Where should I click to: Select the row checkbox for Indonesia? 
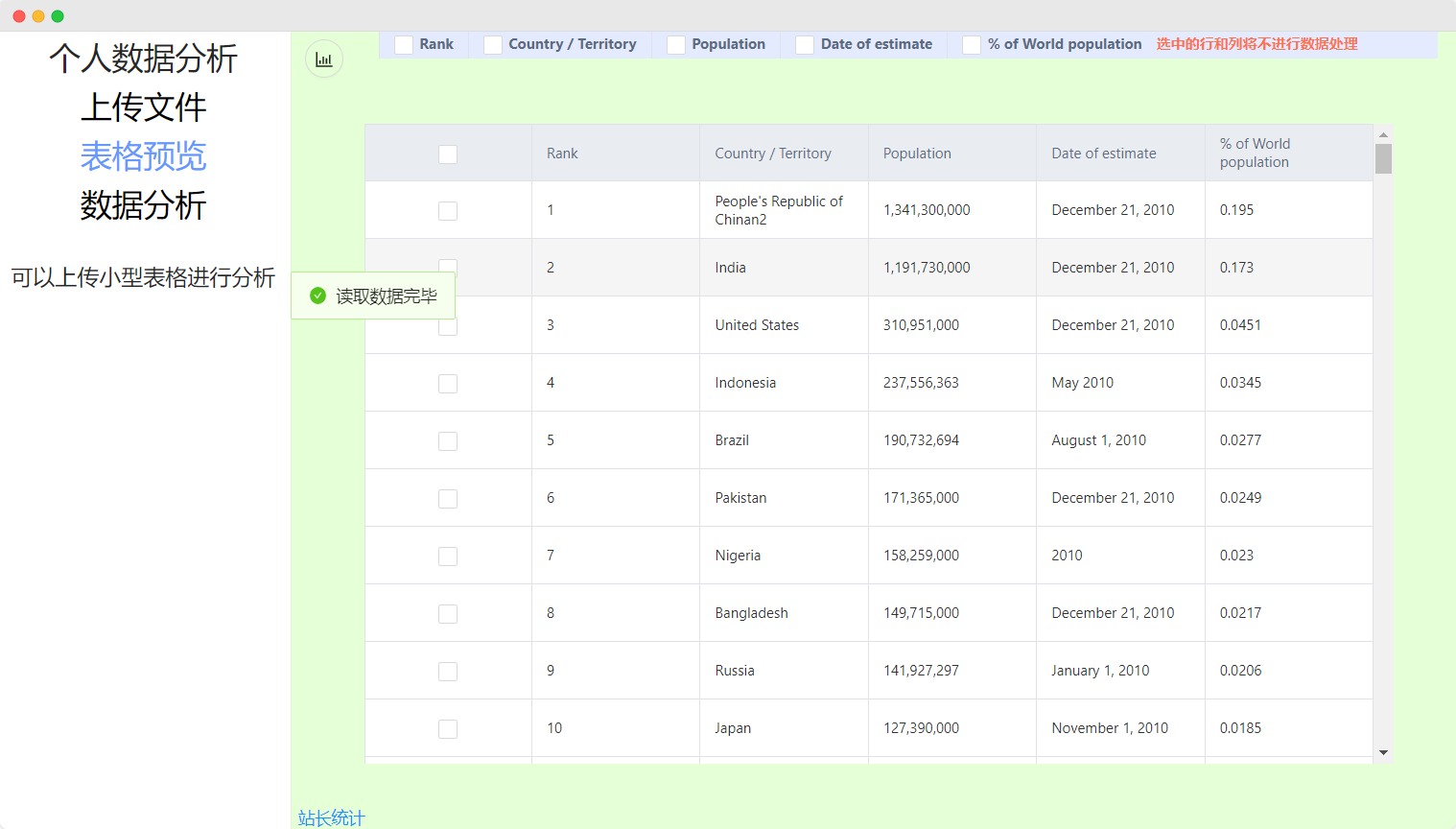[448, 384]
